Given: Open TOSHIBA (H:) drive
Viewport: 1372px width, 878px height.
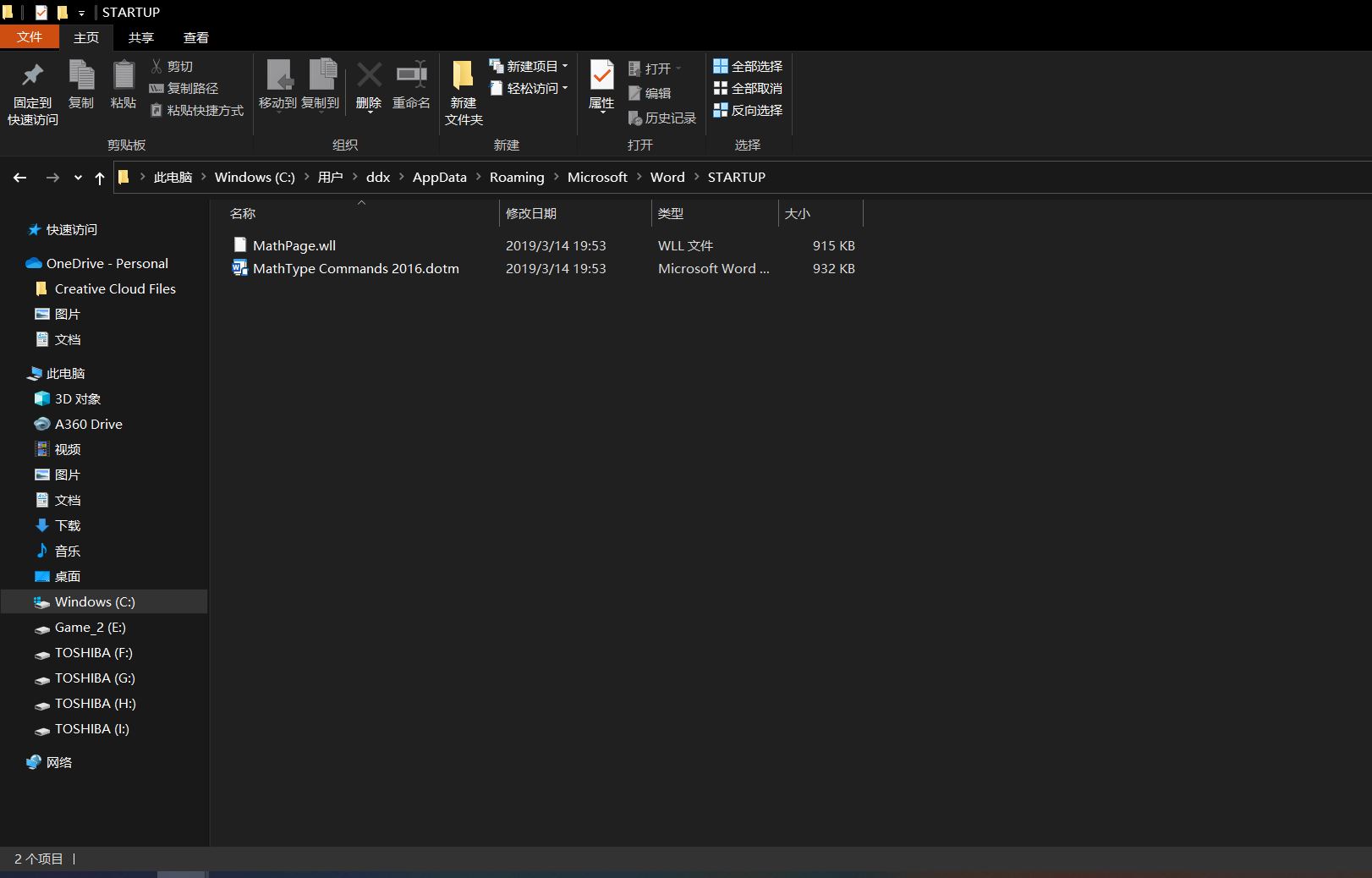Looking at the screenshot, I should point(85,703).
